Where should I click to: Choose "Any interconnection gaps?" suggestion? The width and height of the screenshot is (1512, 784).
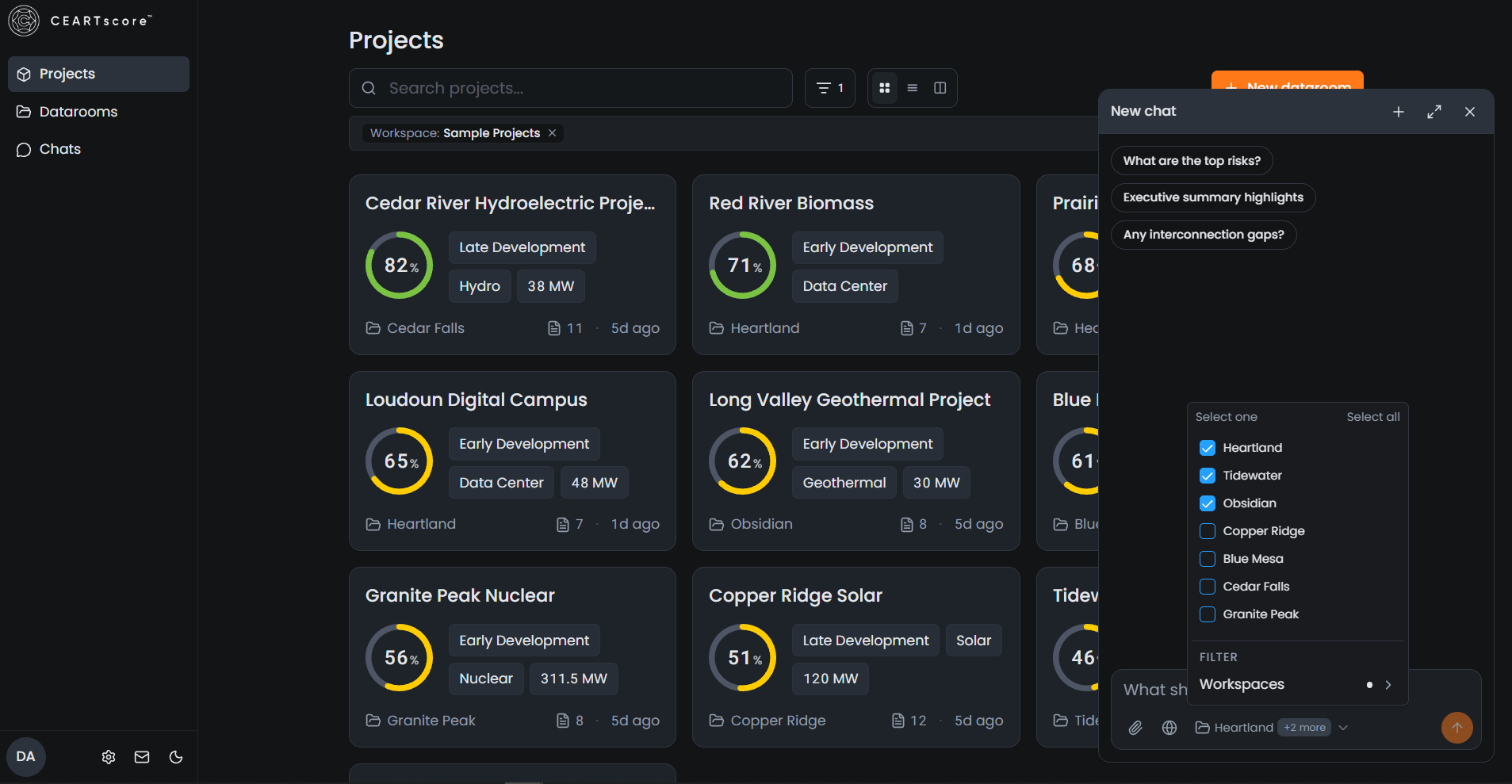pos(1204,235)
